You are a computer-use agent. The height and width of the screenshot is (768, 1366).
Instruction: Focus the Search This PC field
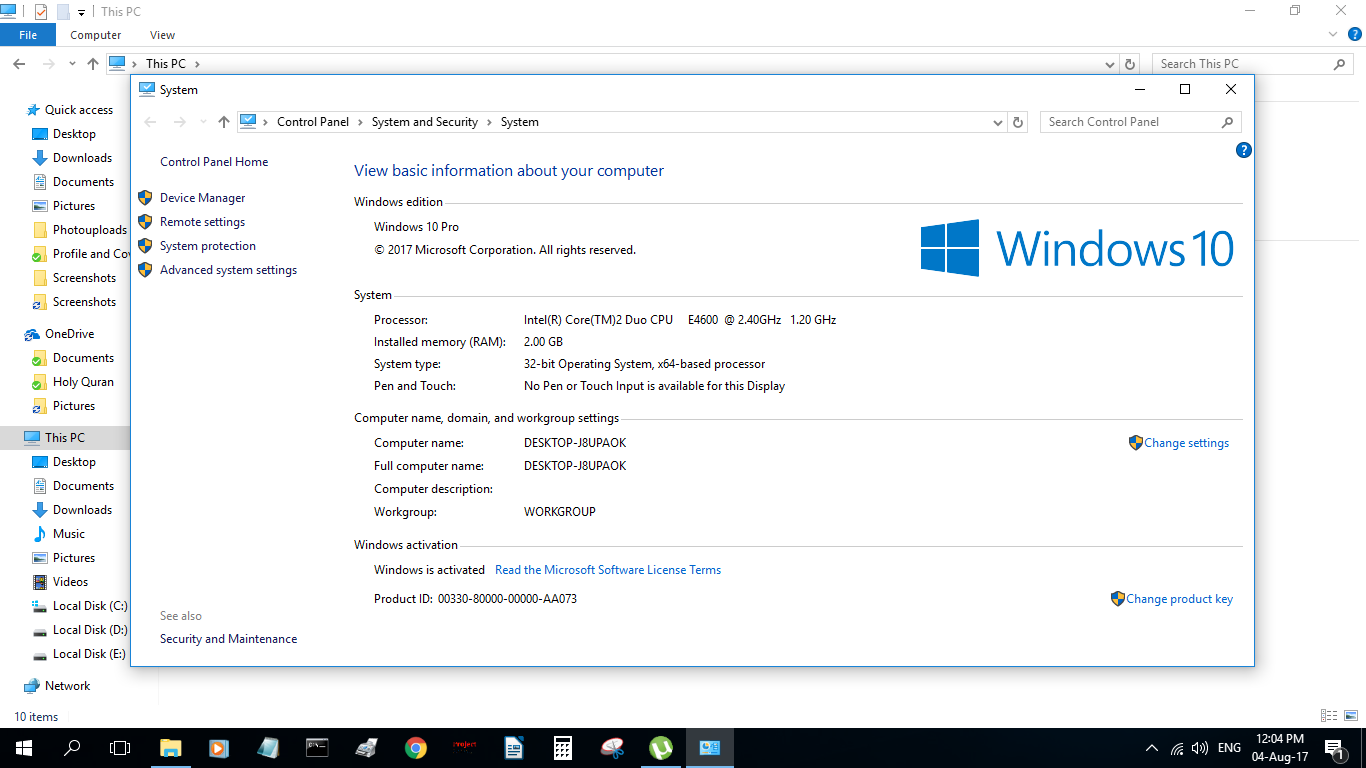(1254, 64)
